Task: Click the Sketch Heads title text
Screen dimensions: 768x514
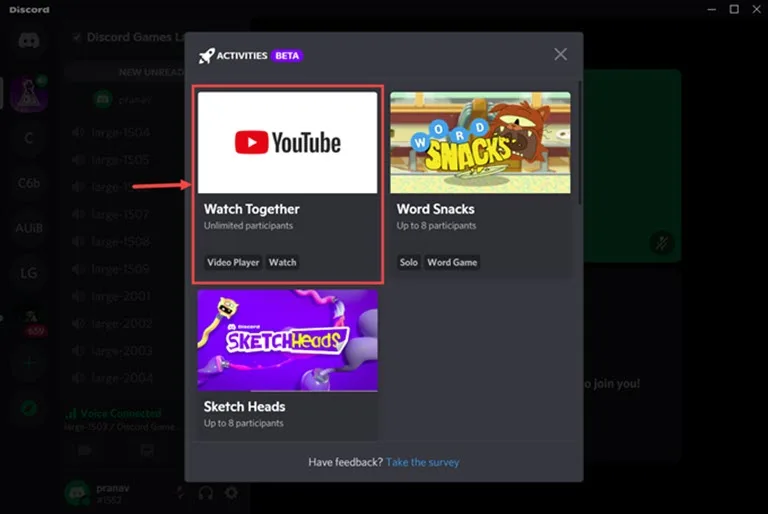Action: click(x=244, y=407)
